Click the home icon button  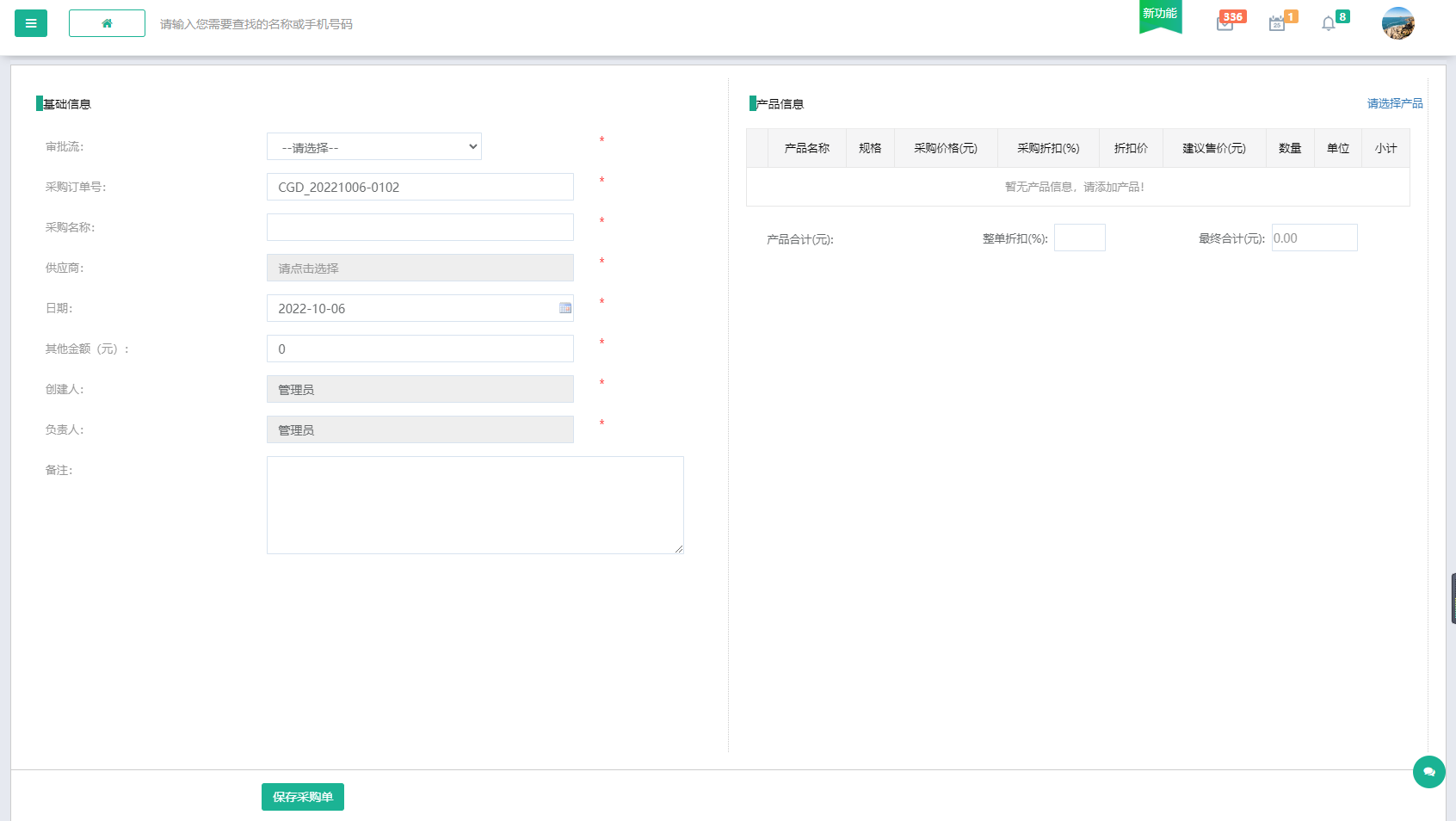[107, 23]
